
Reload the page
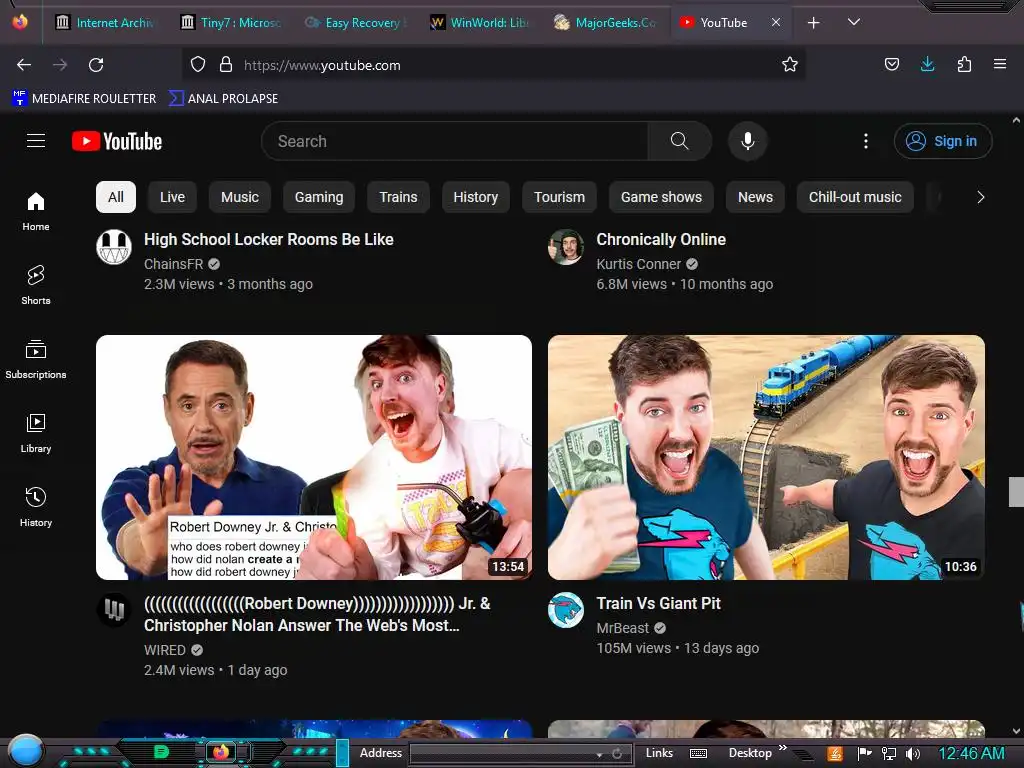(x=96, y=65)
